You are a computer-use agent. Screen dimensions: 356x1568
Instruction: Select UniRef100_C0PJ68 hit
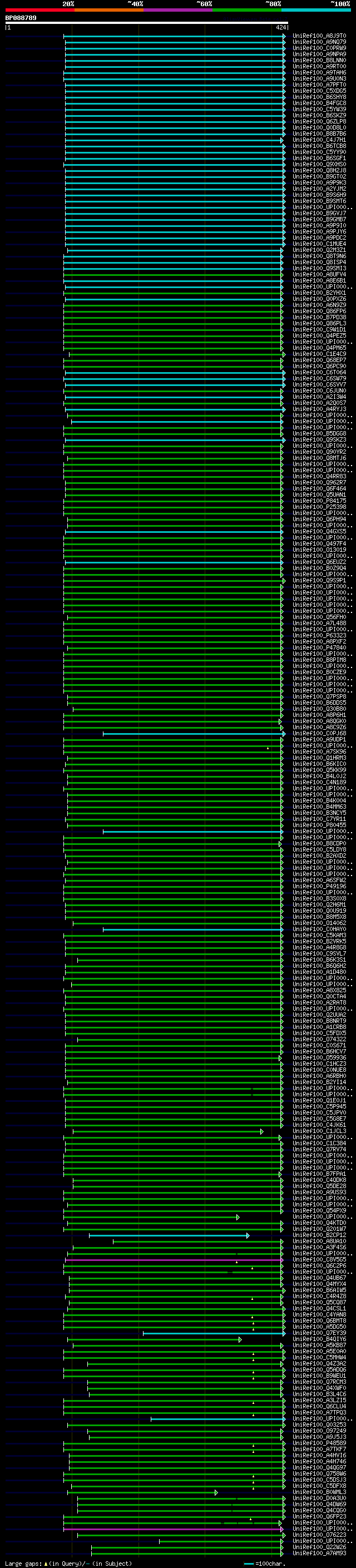(x=319, y=734)
